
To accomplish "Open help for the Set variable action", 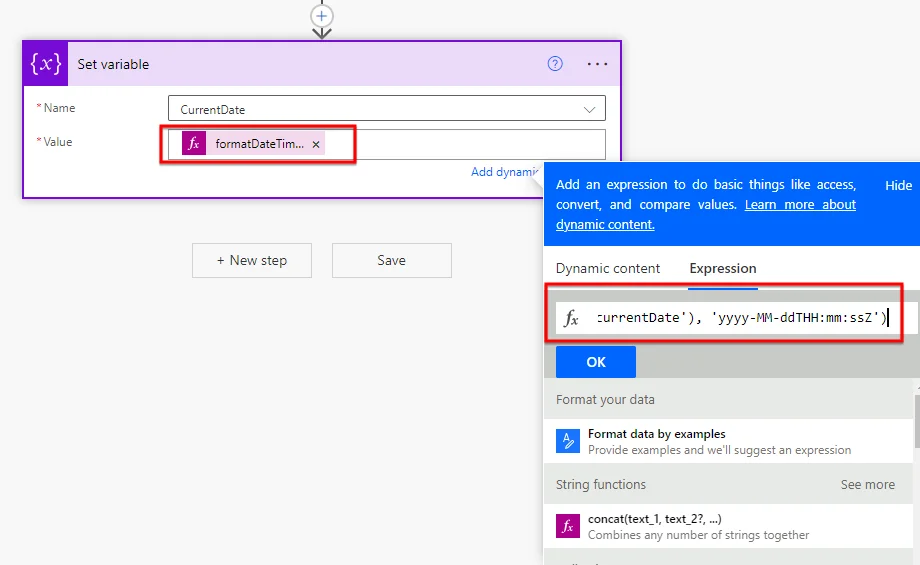I will 555,64.
